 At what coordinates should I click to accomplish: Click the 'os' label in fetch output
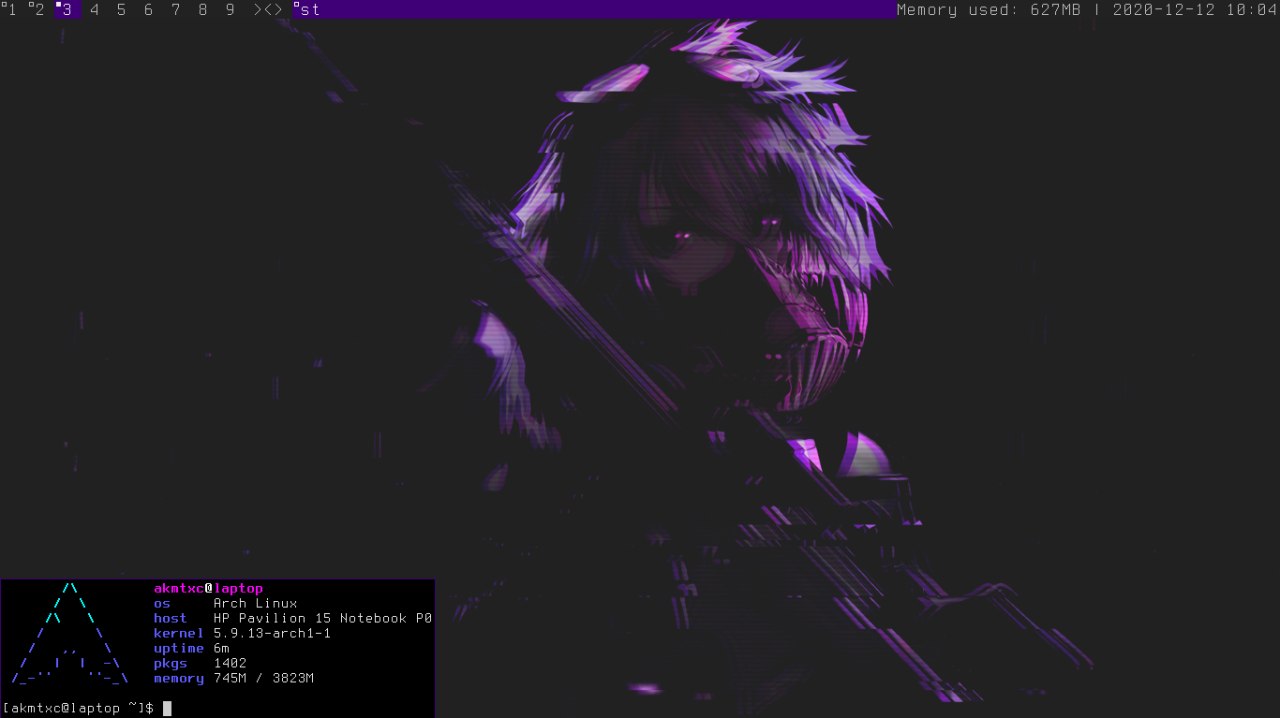click(162, 604)
